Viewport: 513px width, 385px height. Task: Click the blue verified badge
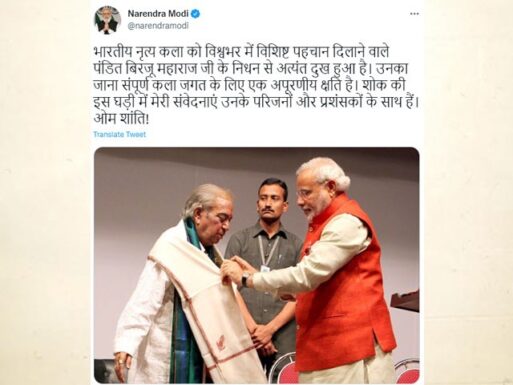[196, 14]
